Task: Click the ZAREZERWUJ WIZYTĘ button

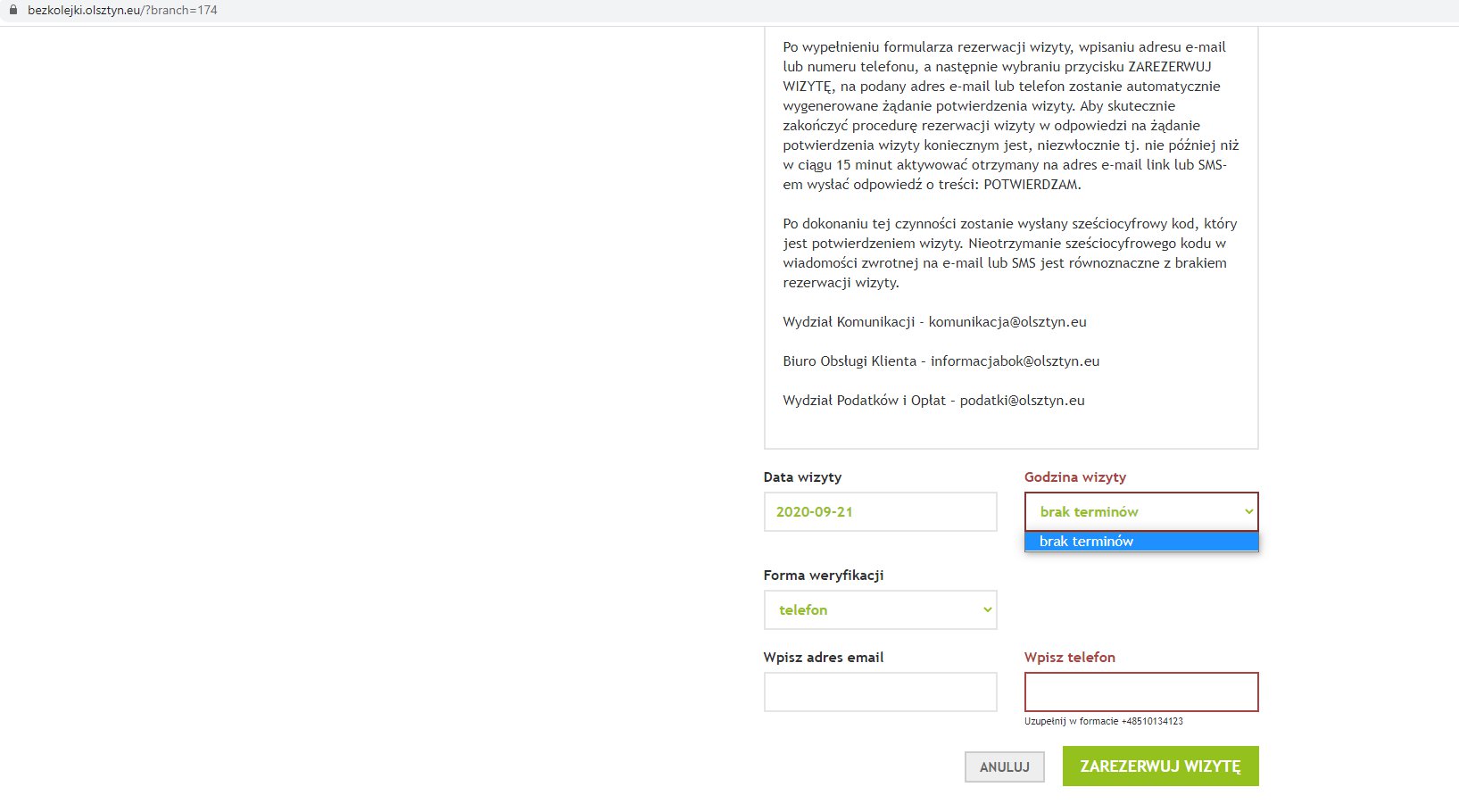Action: pyautogui.click(x=1160, y=766)
